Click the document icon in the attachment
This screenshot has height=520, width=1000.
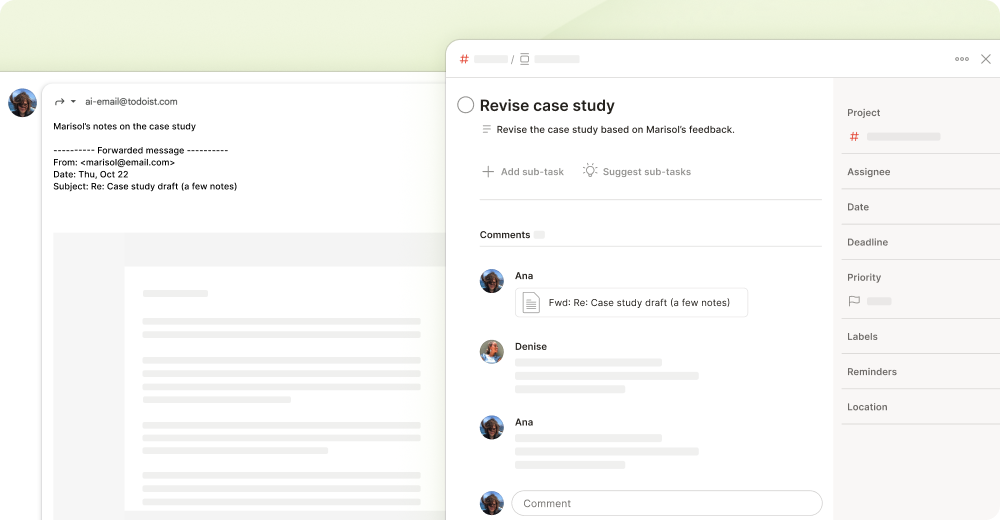[531, 302]
